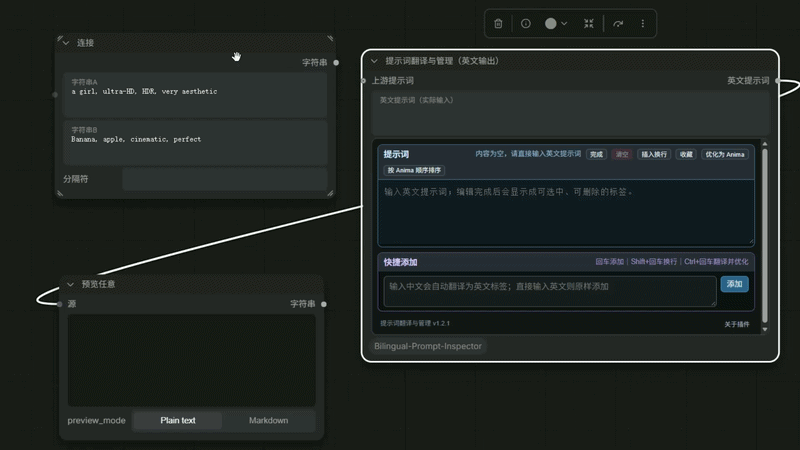
Task: Open more options three-dot menu
Action: point(642,23)
